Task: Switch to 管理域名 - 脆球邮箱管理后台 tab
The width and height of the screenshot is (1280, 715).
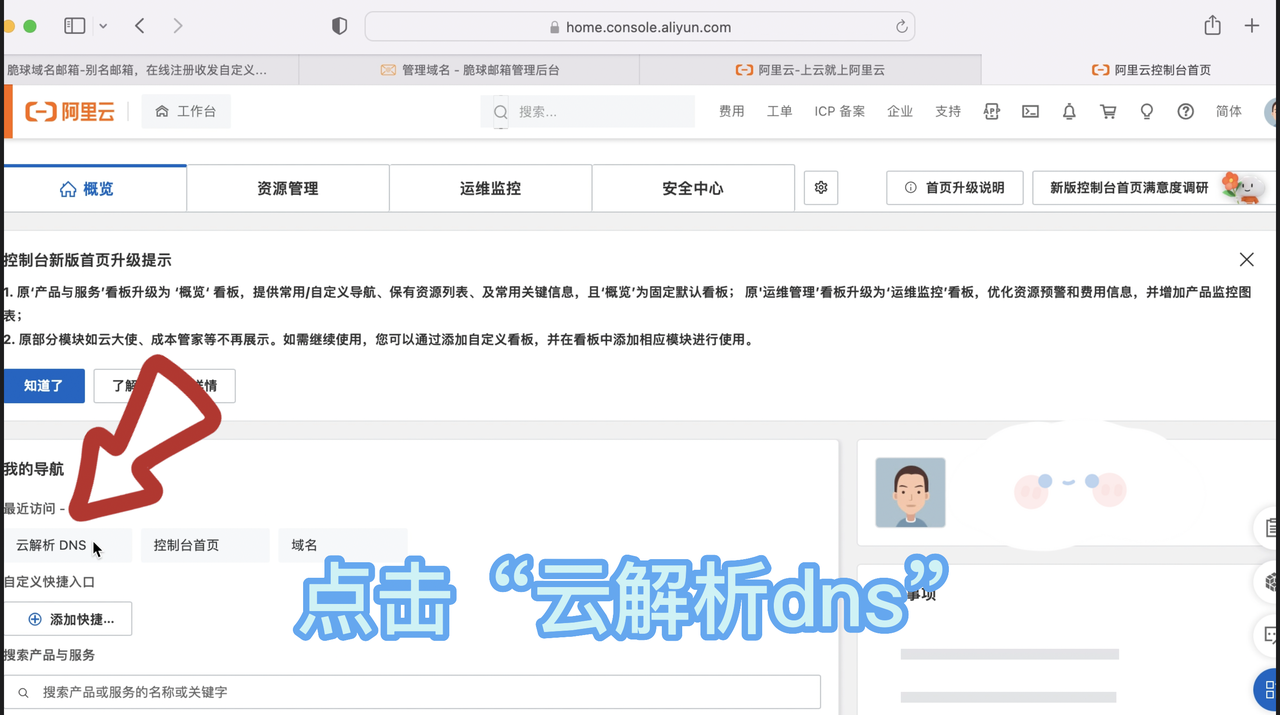Action: click(x=469, y=70)
